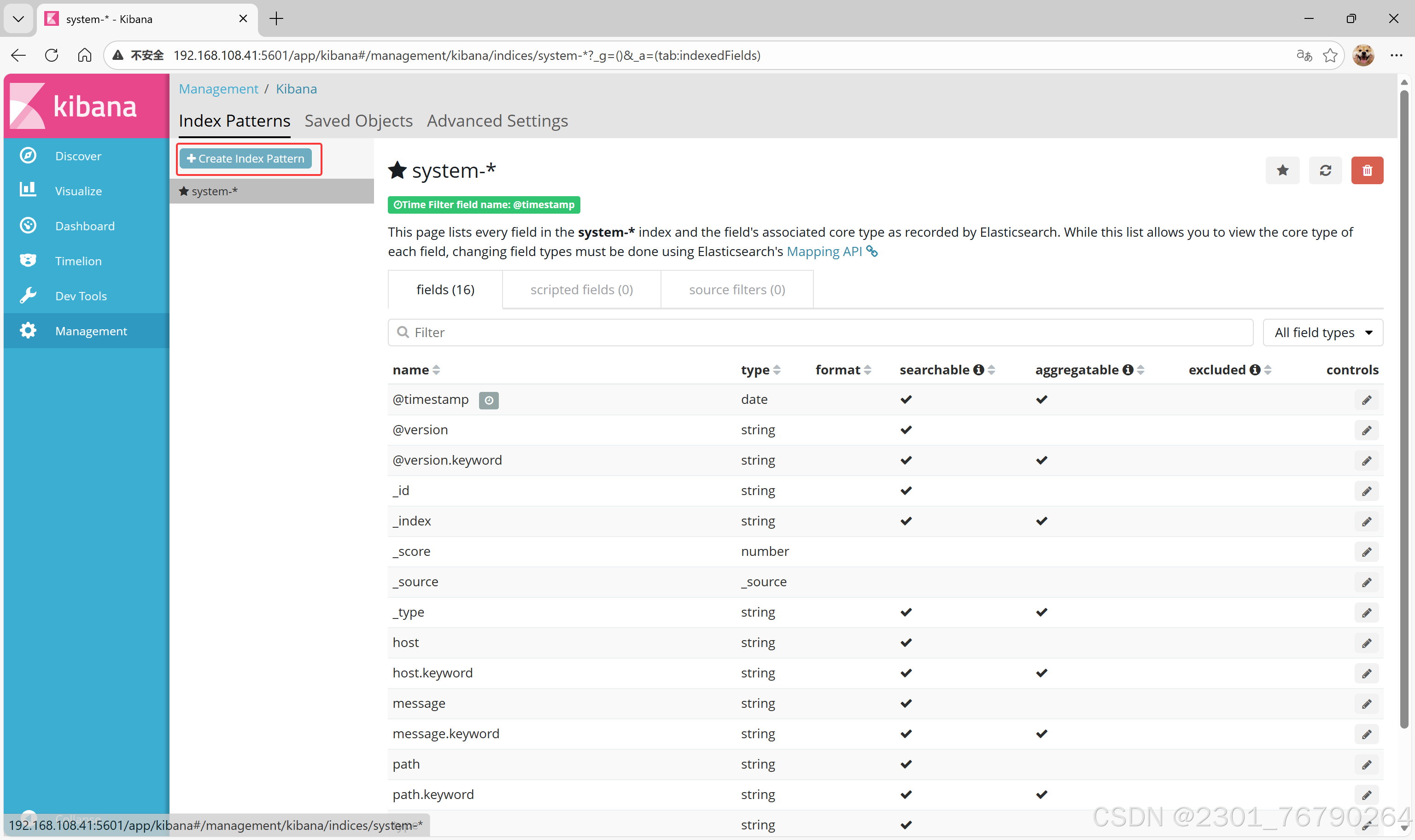Follow the Mapping API link
Image resolution: width=1415 pixels, height=840 pixels.
(832, 251)
